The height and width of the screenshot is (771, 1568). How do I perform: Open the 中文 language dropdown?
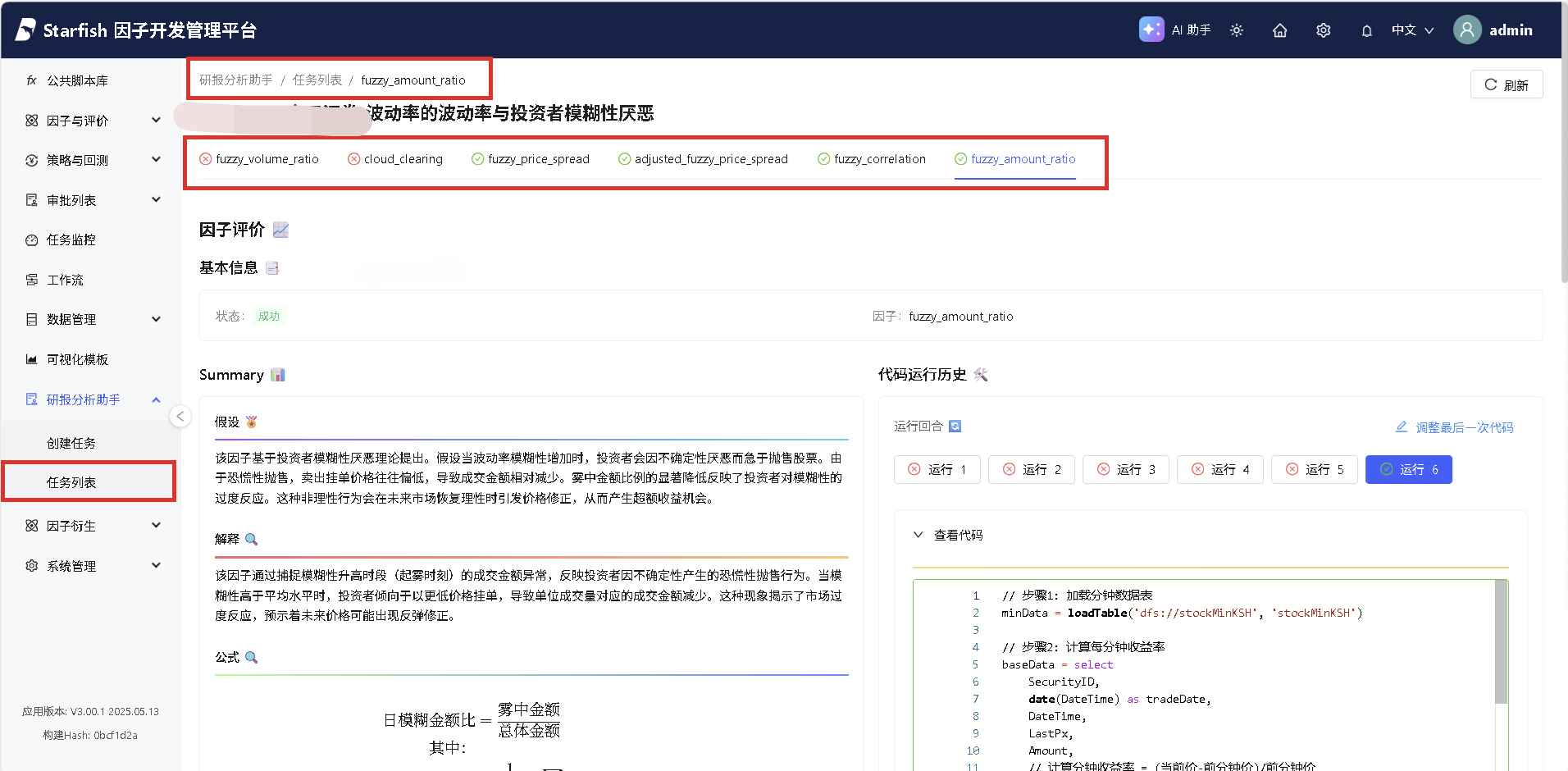(x=1412, y=30)
